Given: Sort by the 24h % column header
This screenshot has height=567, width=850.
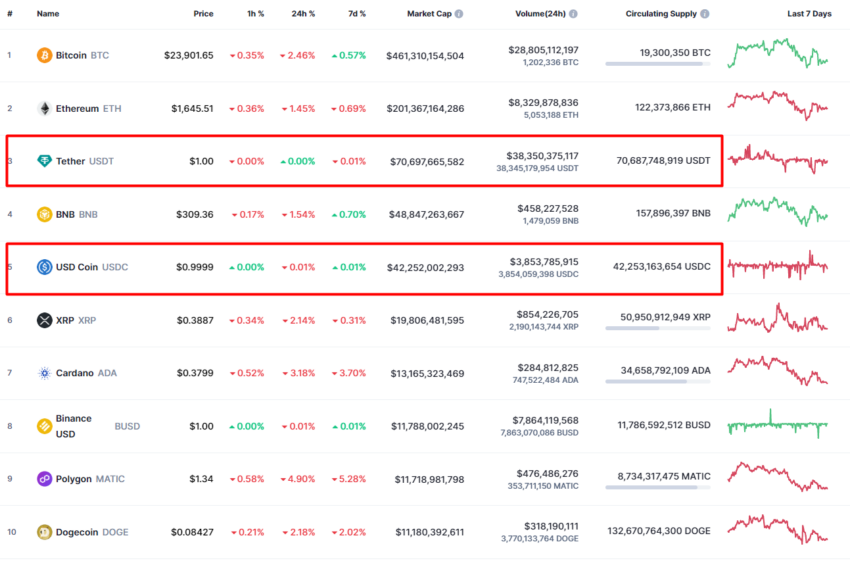Looking at the screenshot, I should [303, 14].
